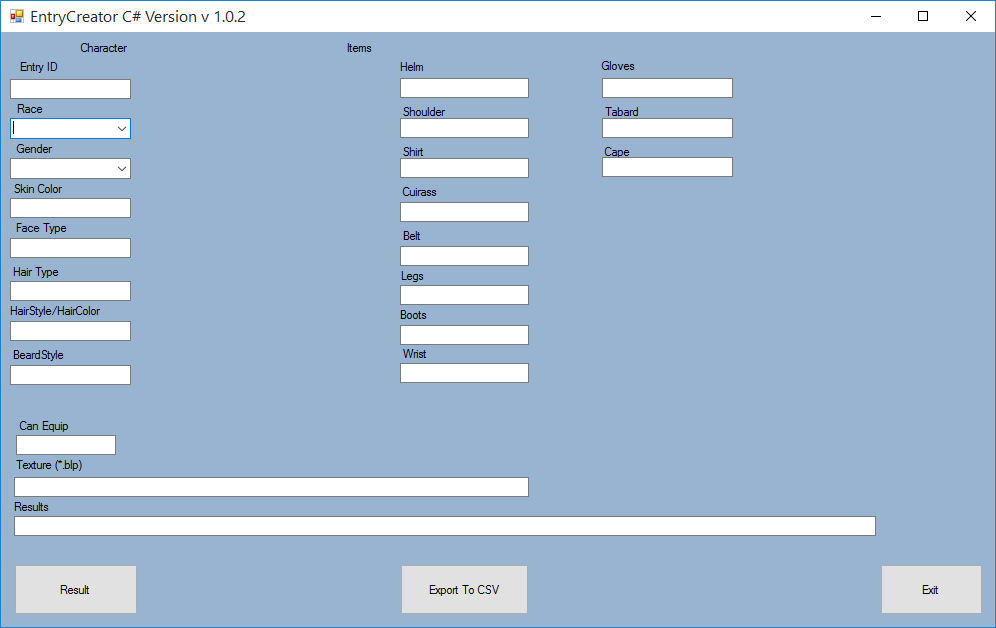Focus the Tabard item field
The height and width of the screenshot is (628, 996).
(x=667, y=128)
